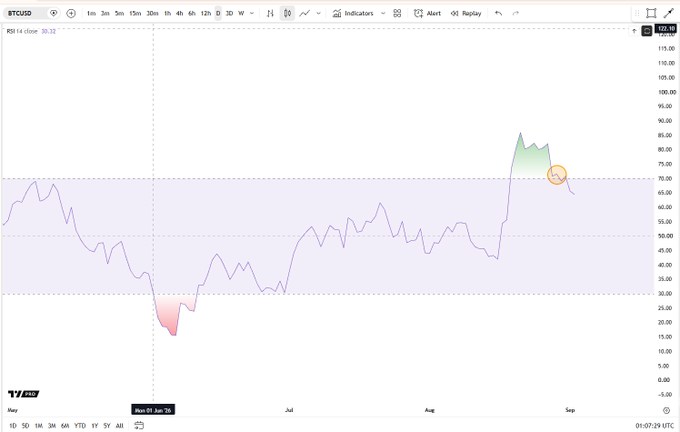The image size is (680, 432).
Task: Set range to All
Action: [x=120, y=426]
